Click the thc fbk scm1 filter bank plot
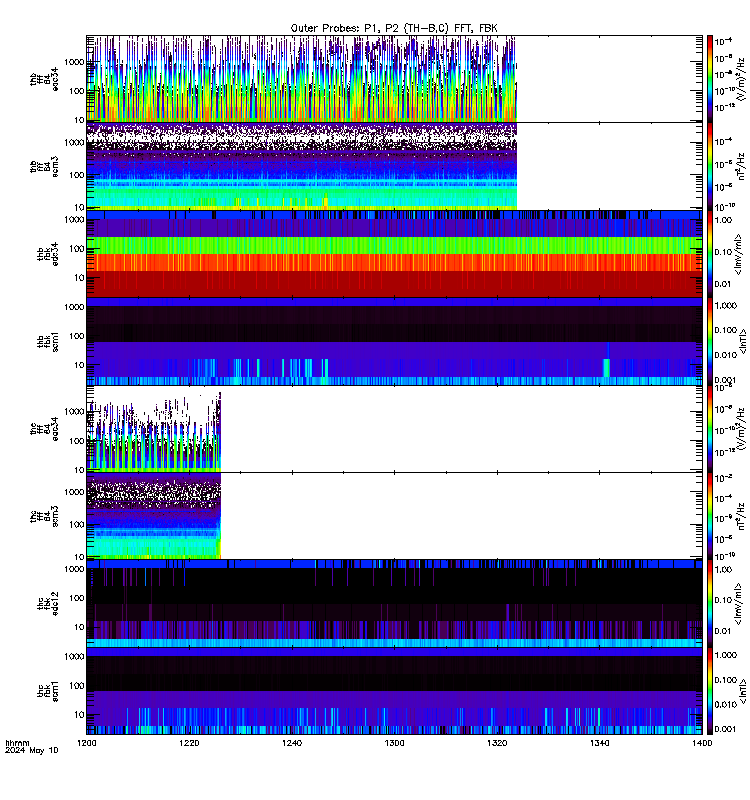 click(x=394, y=691)
